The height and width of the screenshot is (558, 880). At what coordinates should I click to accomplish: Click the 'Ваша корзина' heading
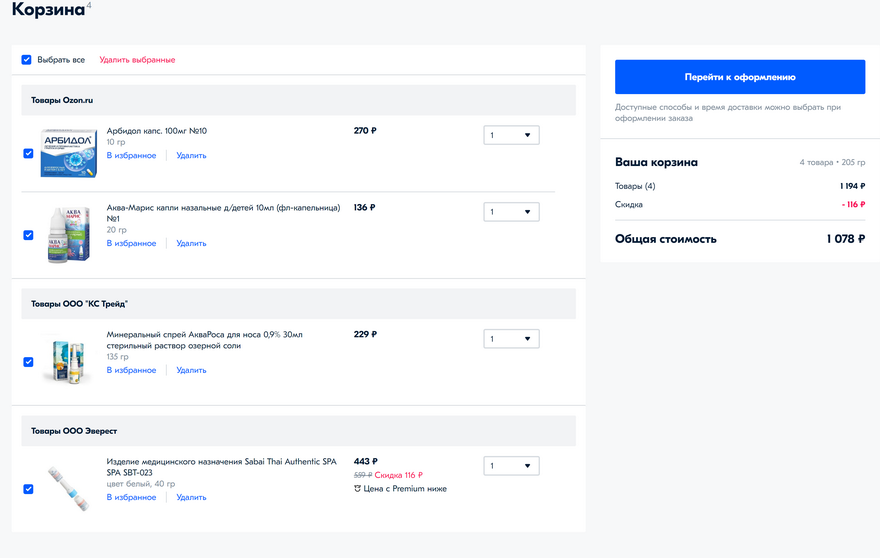click(x=656, y=162)
